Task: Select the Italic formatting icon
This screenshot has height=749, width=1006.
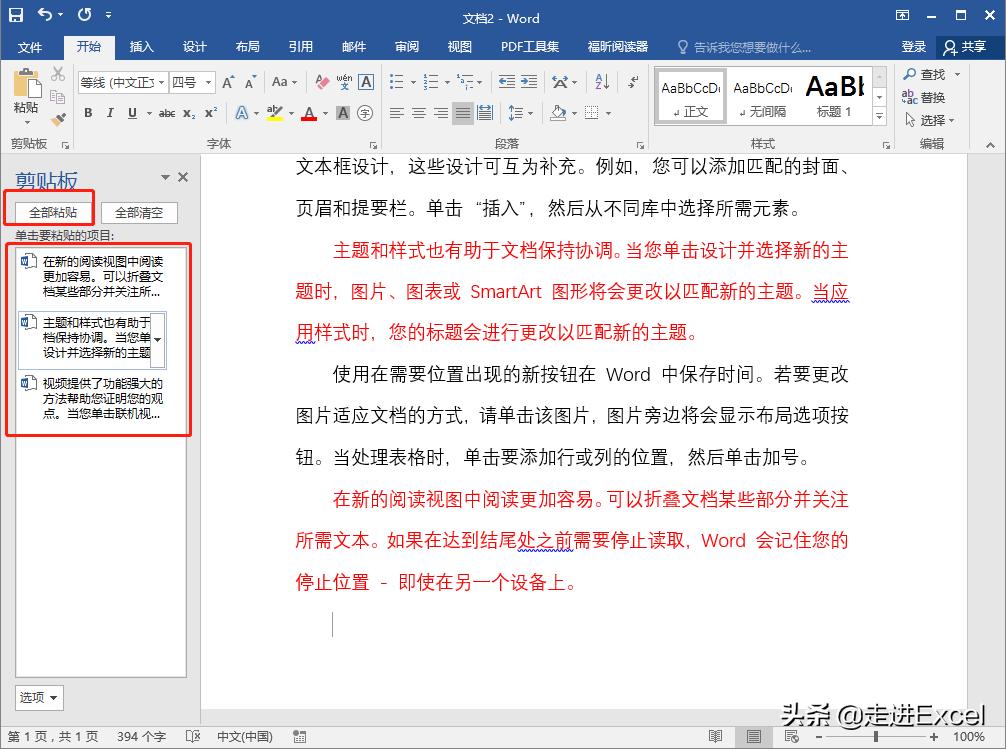Action: point(111,112)
